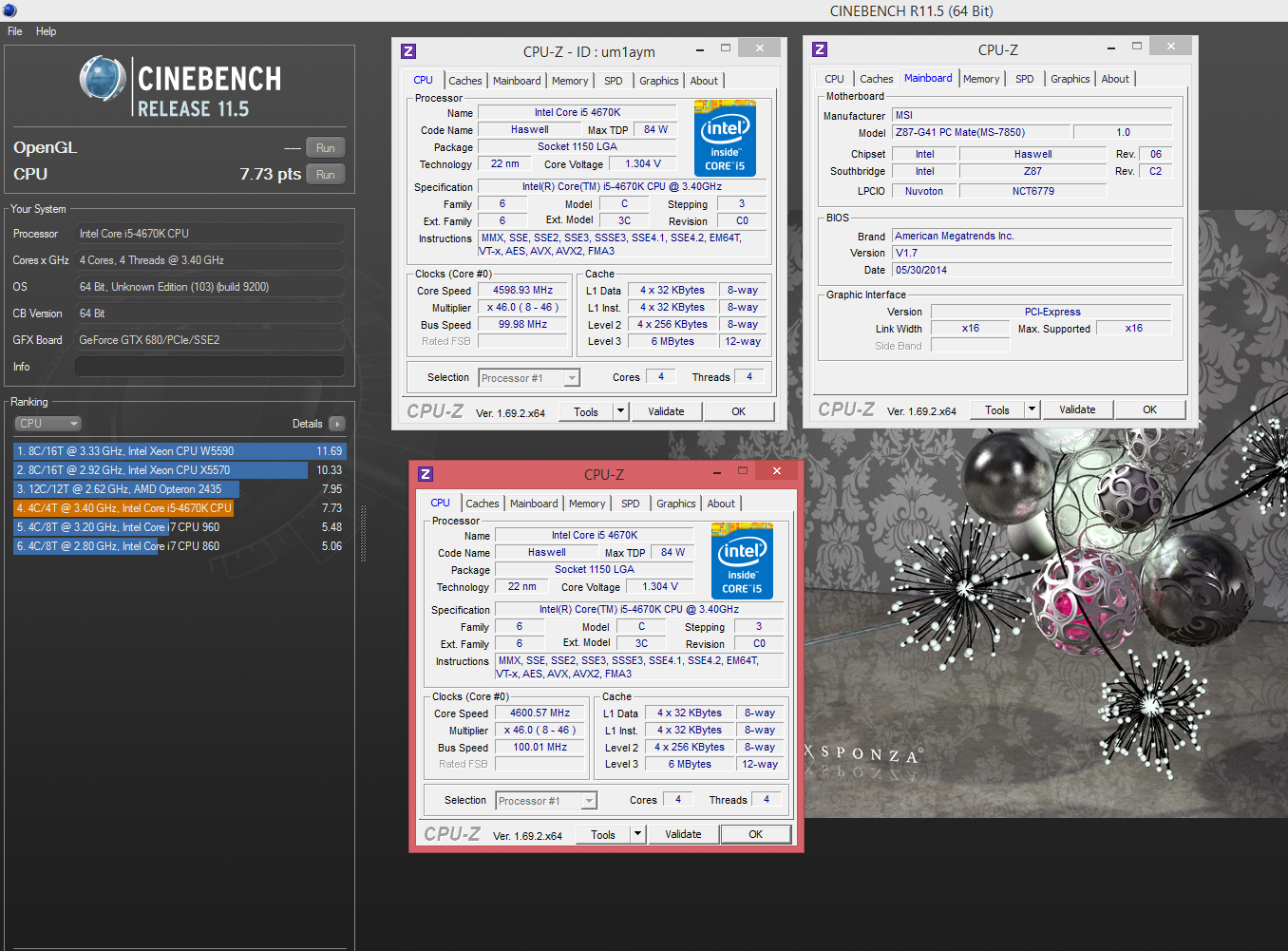This screenshot has height=951, width=1288.
Task: Click the vertical panel splitter grip beside the ranking list
Action: click(363, 534)
